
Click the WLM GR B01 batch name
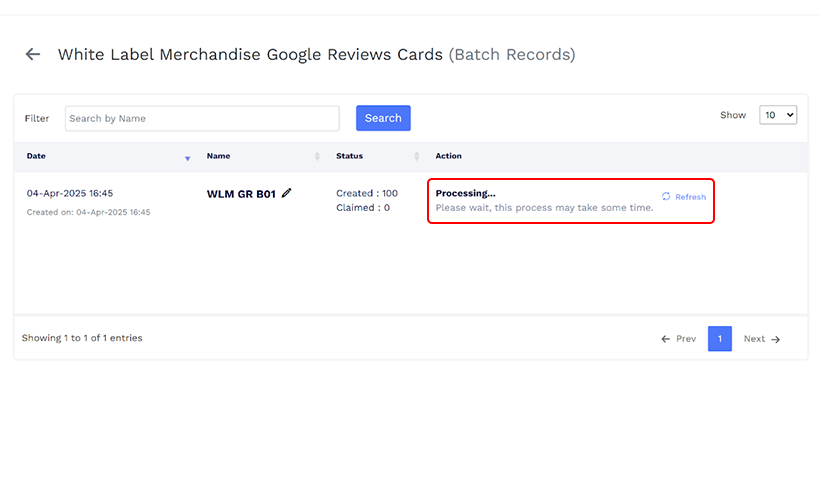241,194
